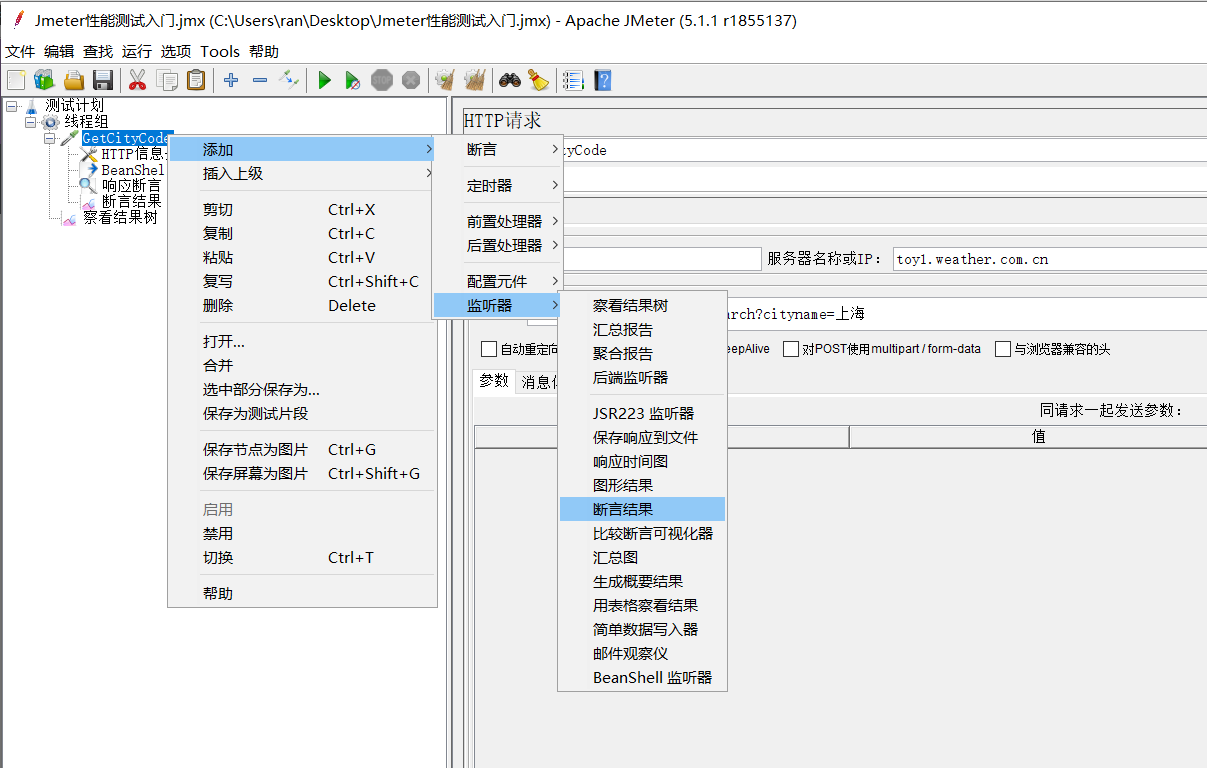1207x768 pixels.
Task: Expand the 配置元件 submenu
Action: (x=498, y=281)
